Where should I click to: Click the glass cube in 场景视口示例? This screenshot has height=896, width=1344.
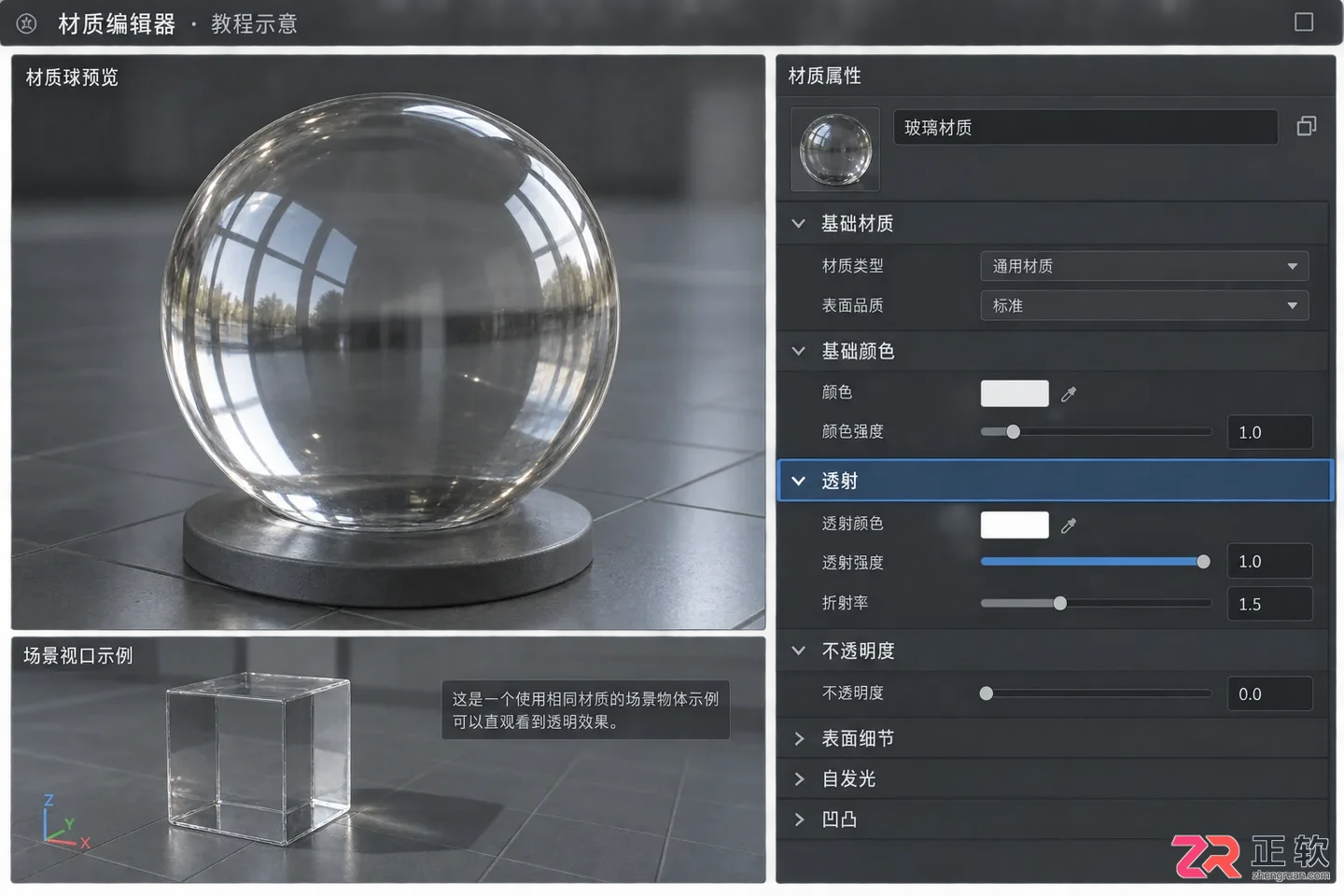(259, 758)
